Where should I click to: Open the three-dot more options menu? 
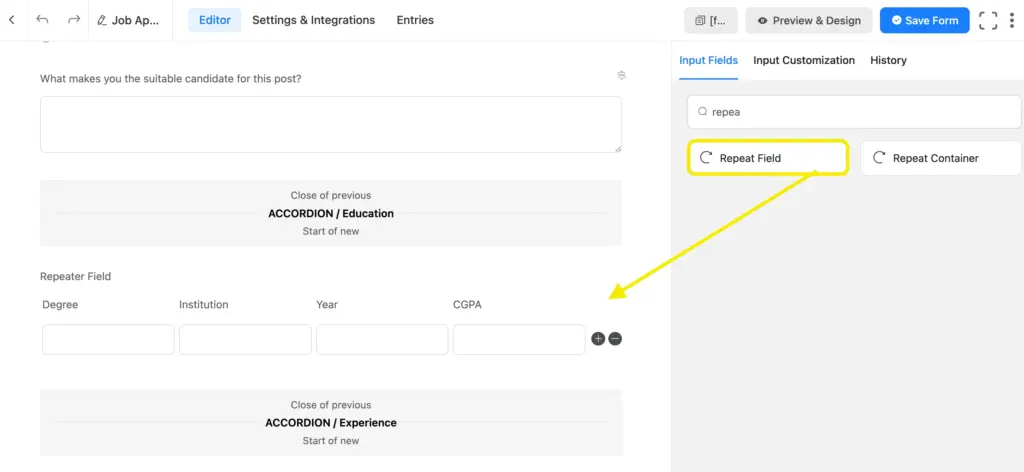1013,20
